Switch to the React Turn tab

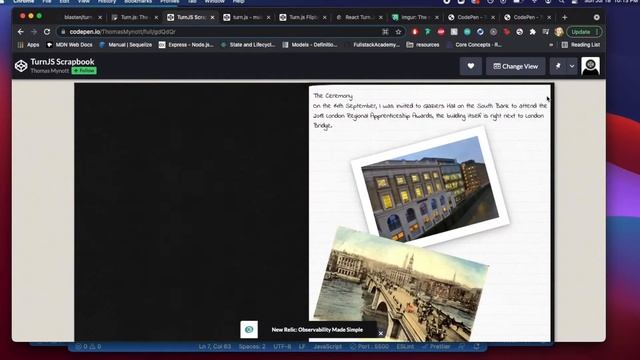pyautogui.click(x=359, y=18)
